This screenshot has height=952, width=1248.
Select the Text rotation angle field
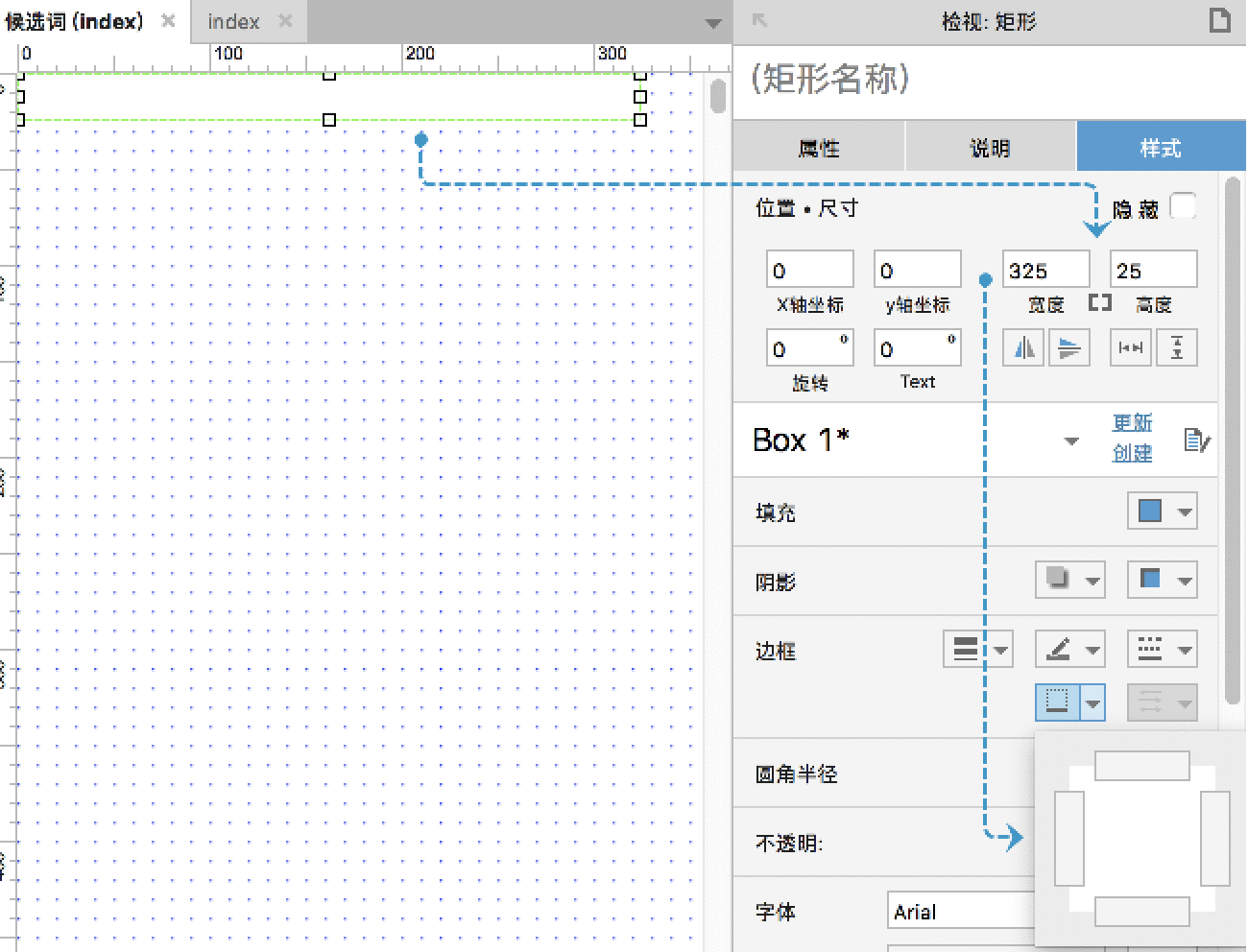click(917, 347)
